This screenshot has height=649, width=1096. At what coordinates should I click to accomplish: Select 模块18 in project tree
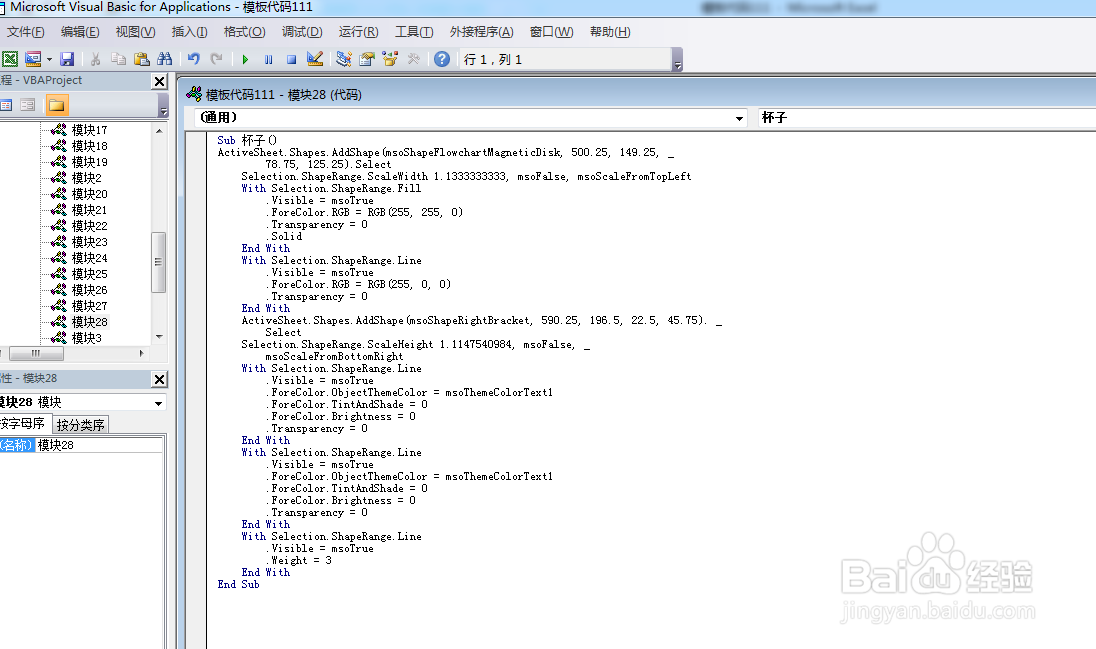click(89, 146)
